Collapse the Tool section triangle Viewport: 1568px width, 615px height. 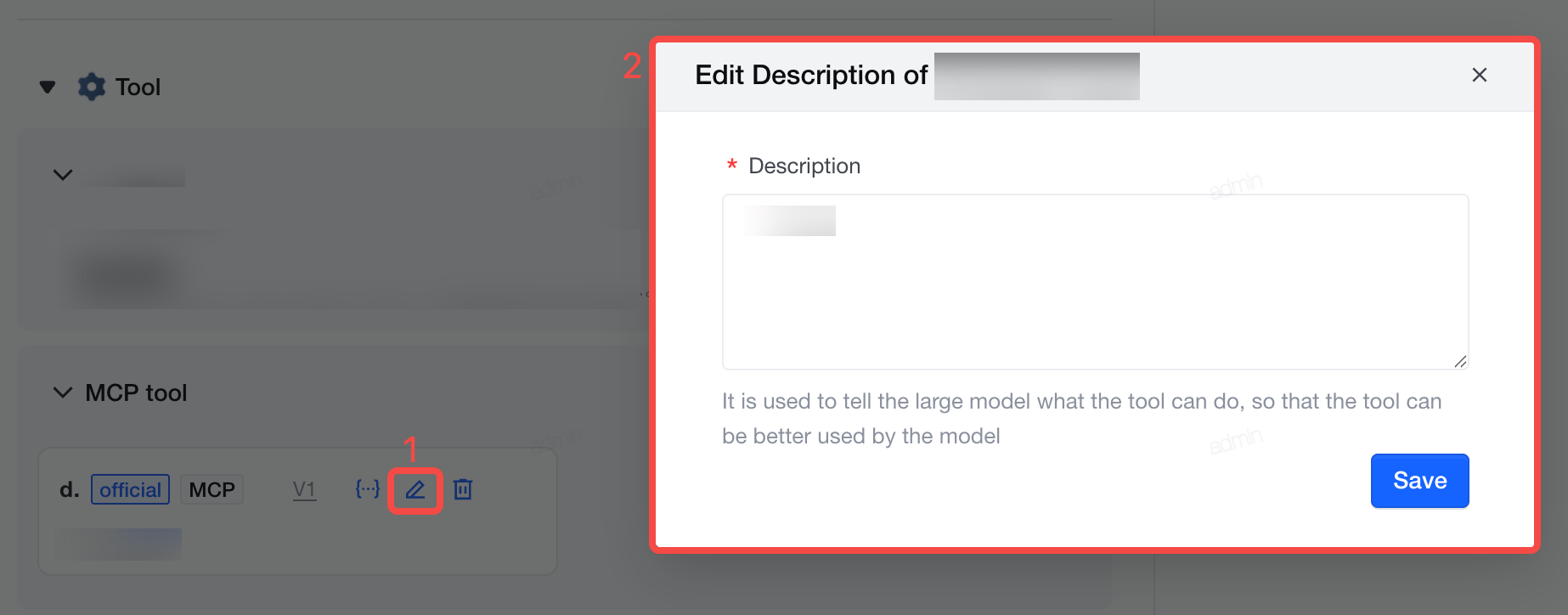[x=48, y=87]
